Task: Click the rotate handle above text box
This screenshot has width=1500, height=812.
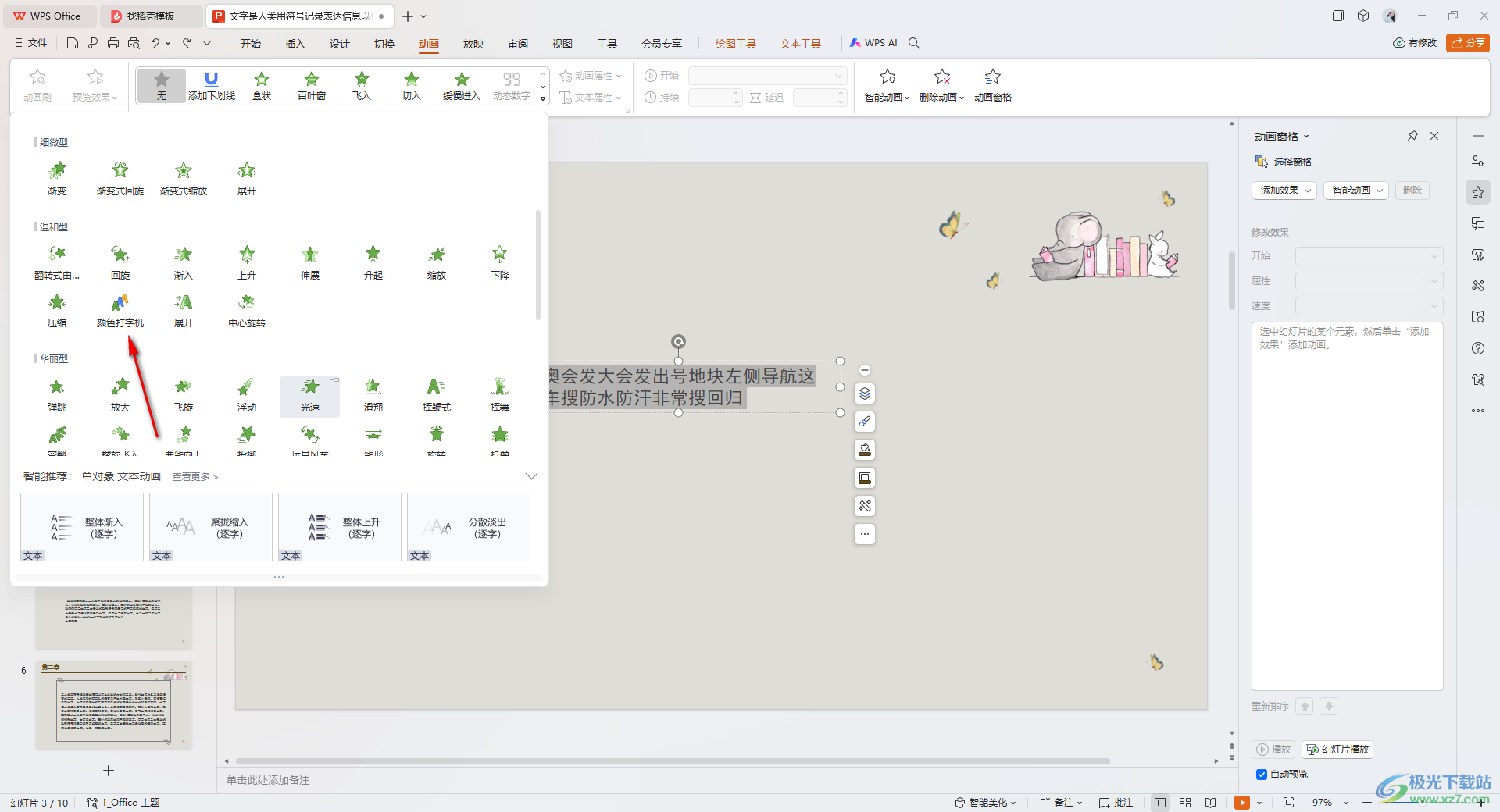Action: [679, 341]
